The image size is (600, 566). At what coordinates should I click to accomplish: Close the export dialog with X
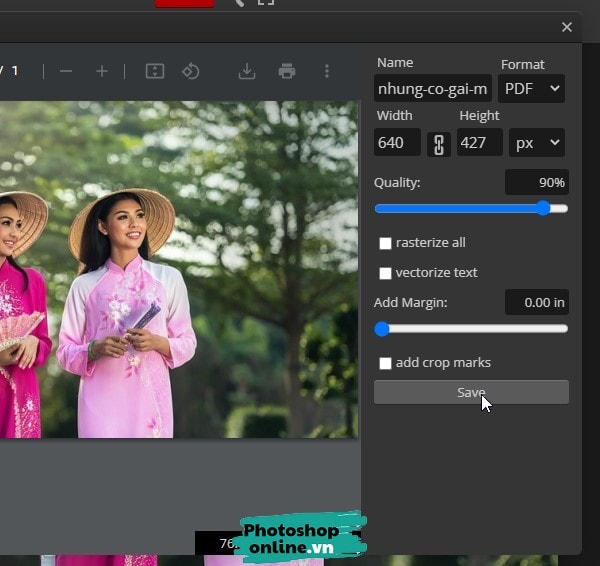tap(567, 27)
